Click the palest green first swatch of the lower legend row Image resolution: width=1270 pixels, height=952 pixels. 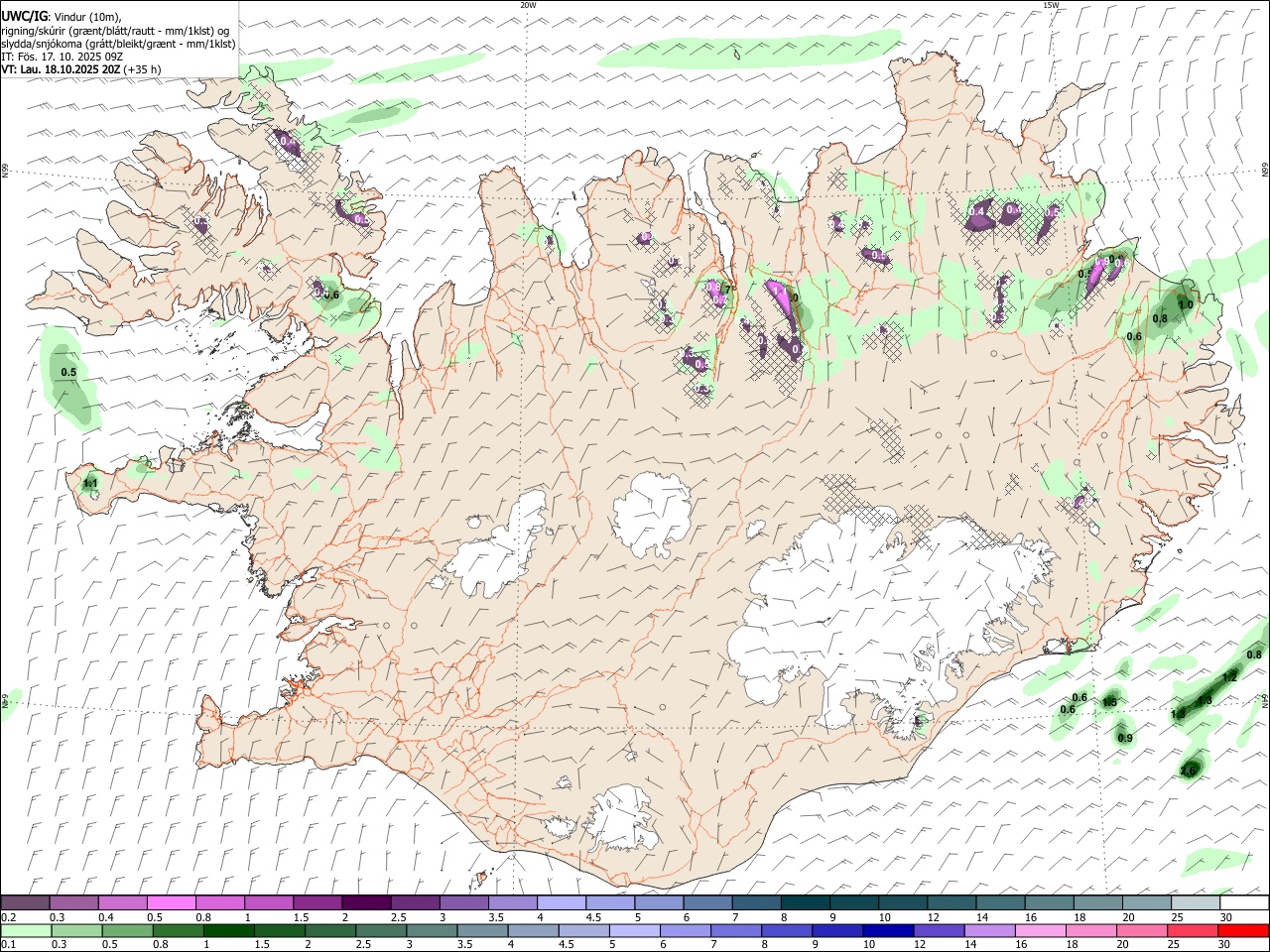[26, 930]
